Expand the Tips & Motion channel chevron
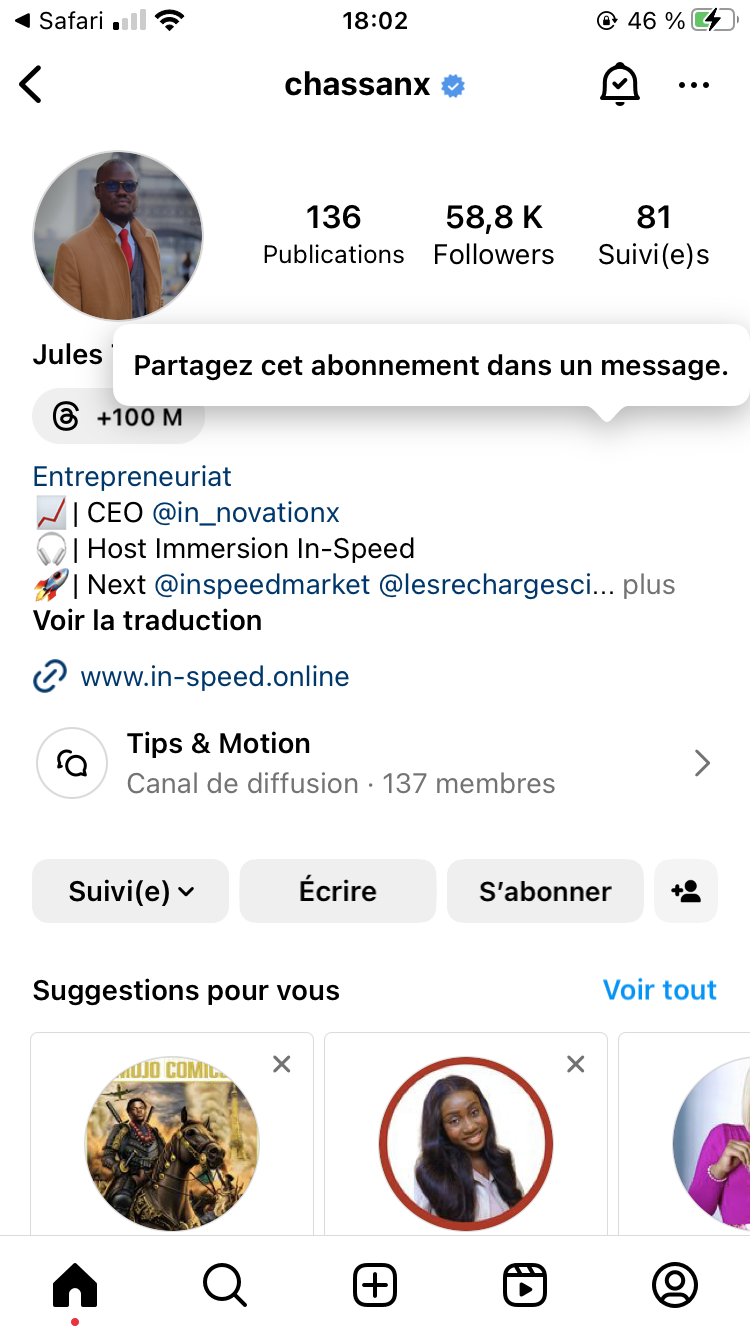The height and width of the screenshot is (1334, 750). 702,764
